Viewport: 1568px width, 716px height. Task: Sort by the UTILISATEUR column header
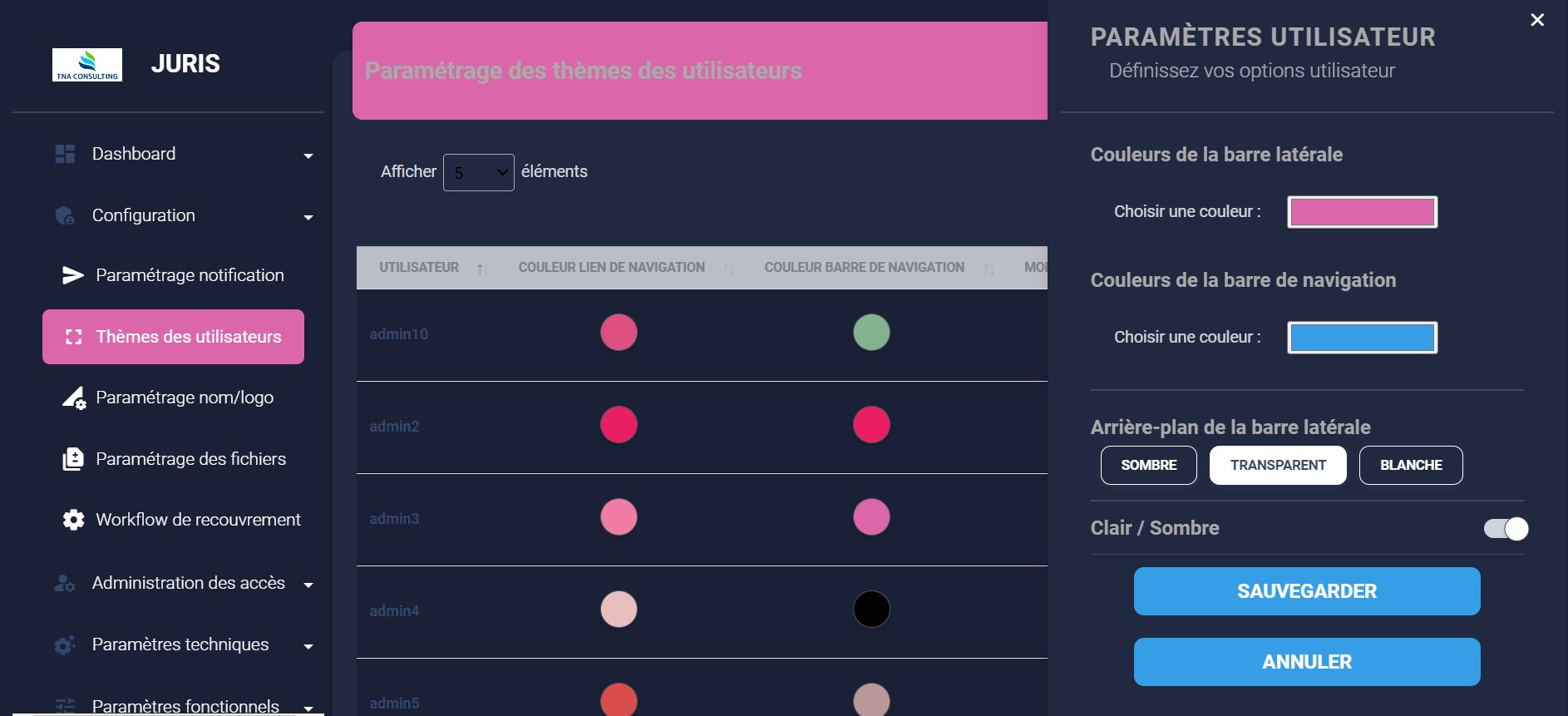[x=419, y=268]
